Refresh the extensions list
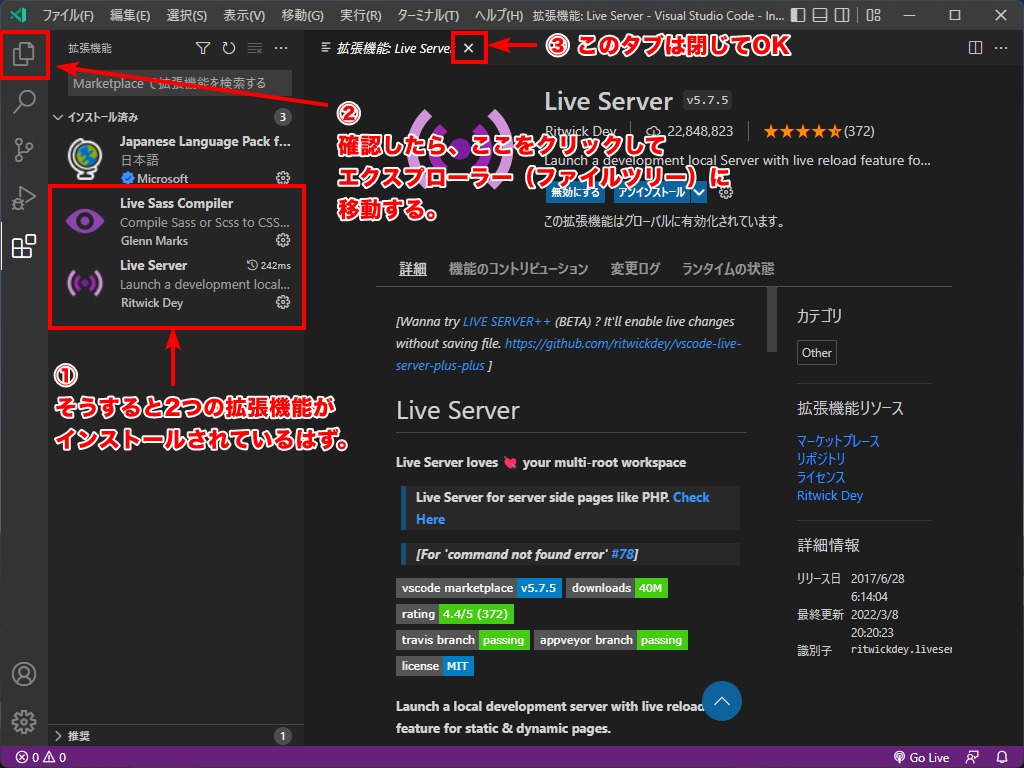Image resolution: width=1024 pixels, height=768 pixels. (x=229, y=48)
